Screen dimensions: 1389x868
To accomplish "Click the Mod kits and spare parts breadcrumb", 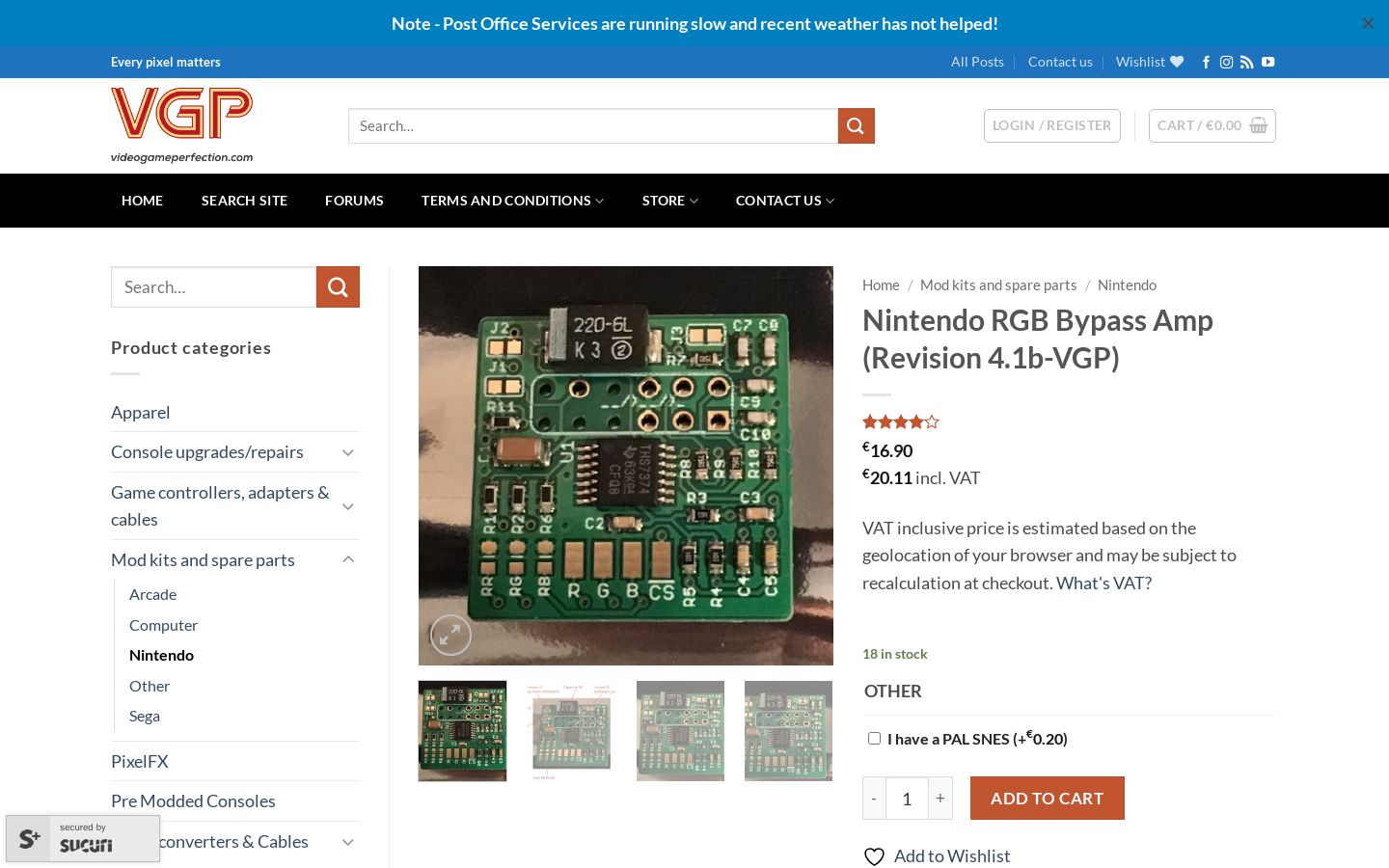I will click(998, 285).
